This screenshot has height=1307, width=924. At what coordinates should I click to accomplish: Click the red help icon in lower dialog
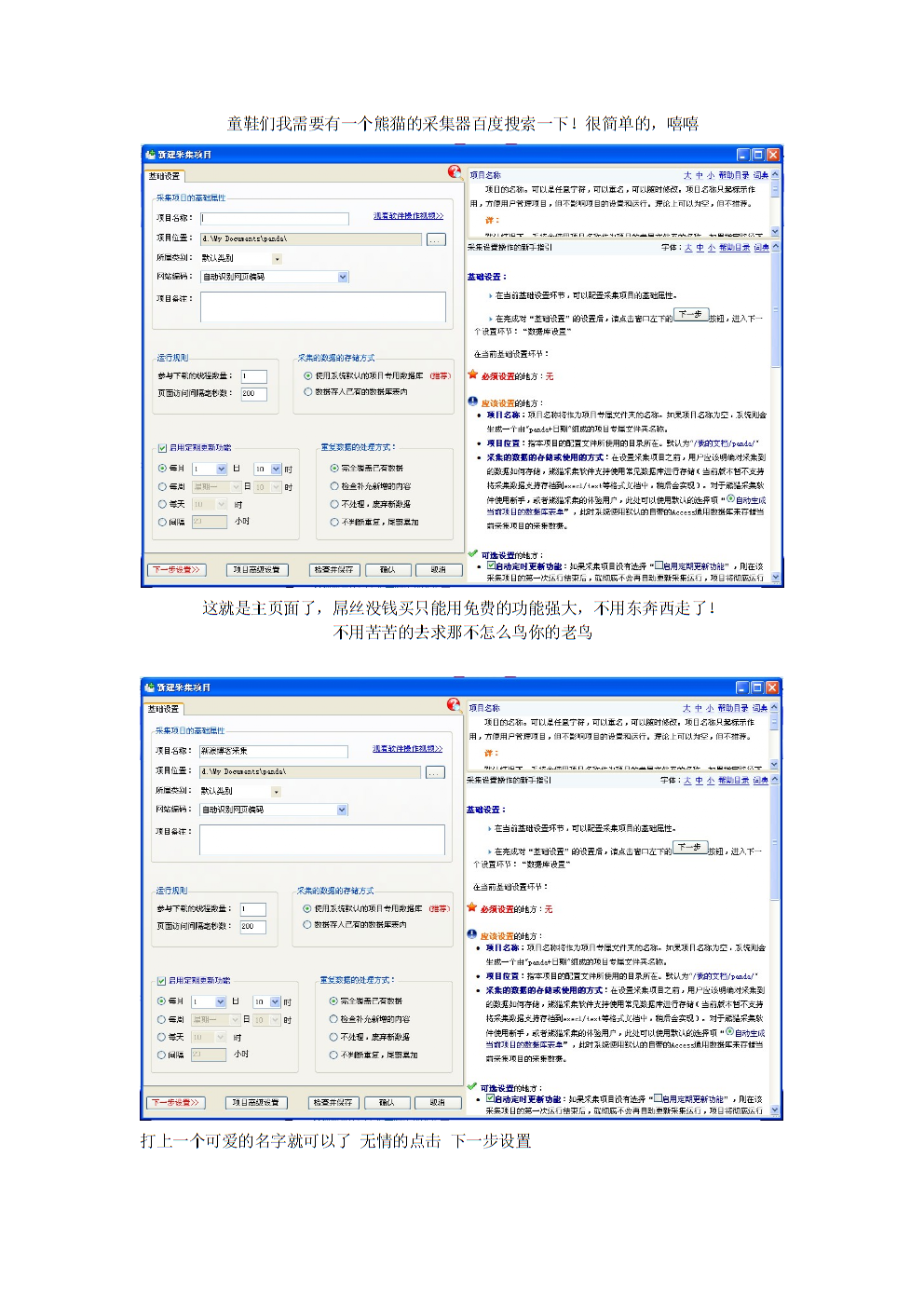tap(454, 704)
